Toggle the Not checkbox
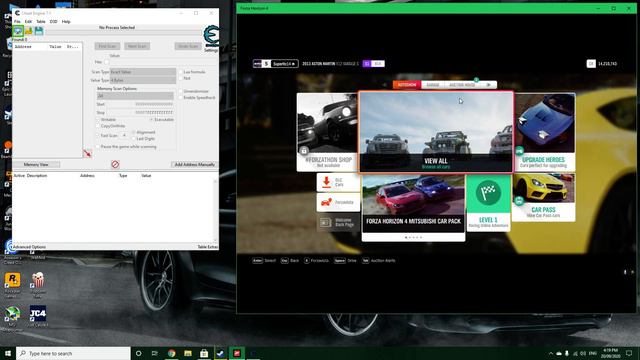The width and height of the screenshot is (640, 360). point(181,78)
